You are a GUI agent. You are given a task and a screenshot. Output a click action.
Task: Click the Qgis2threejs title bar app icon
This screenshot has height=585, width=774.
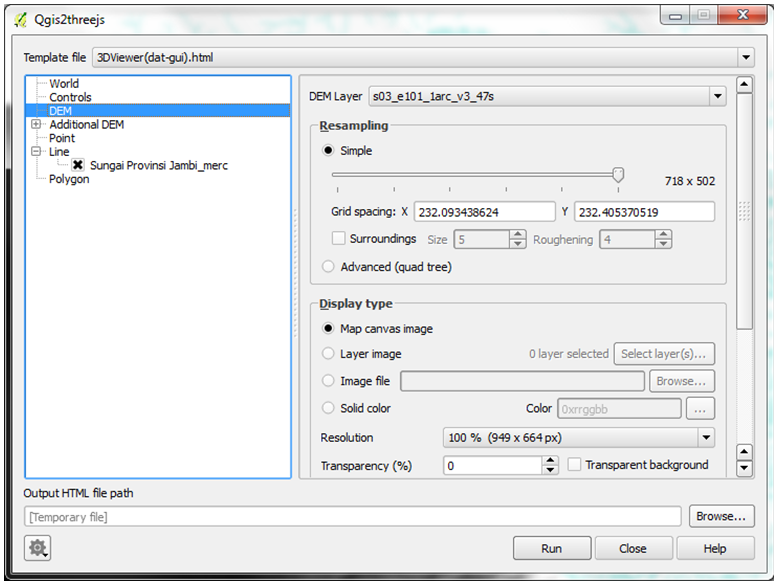tap(20, 20)
